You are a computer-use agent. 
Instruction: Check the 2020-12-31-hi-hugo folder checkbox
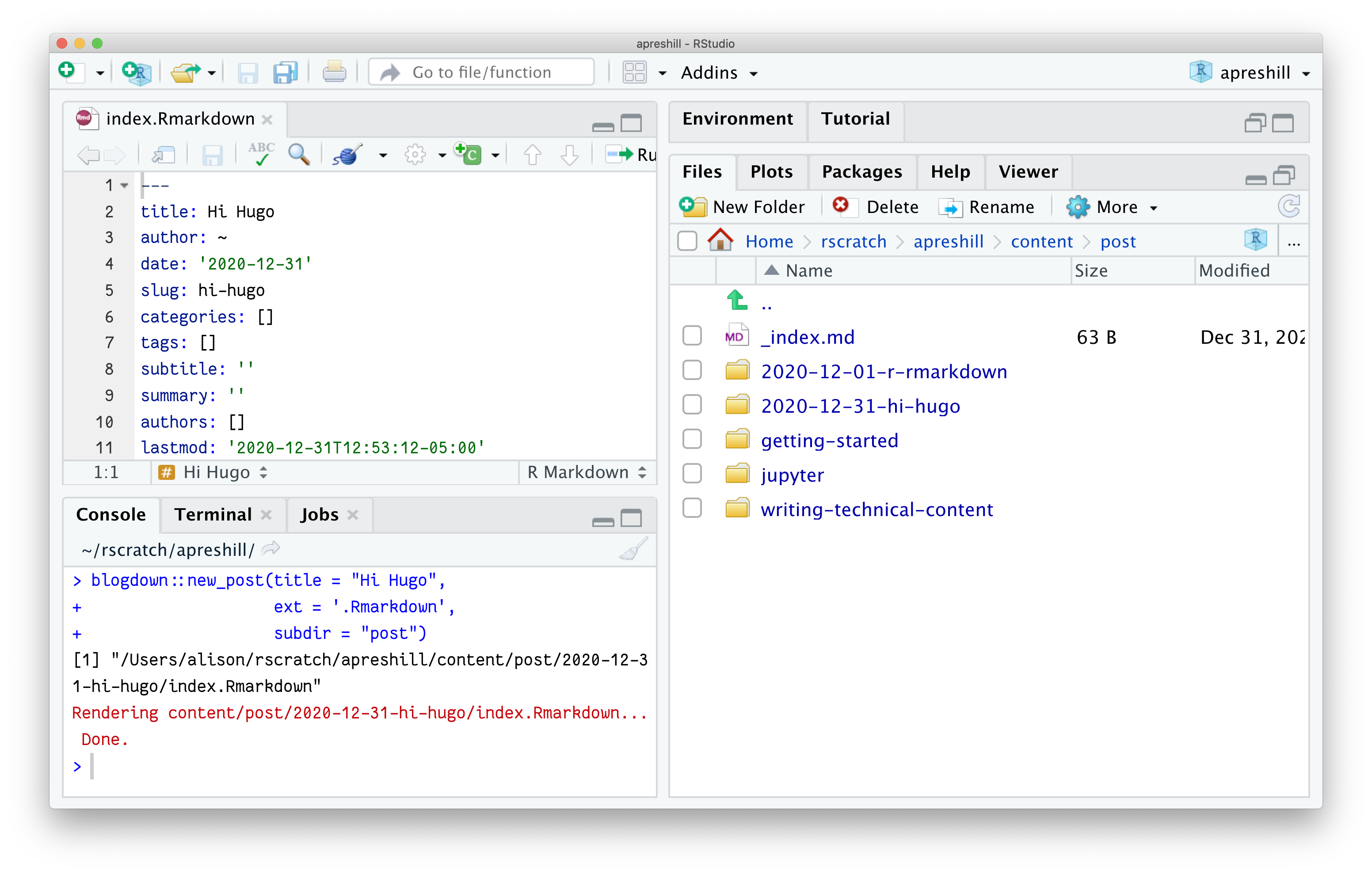[x=692, y=405]
